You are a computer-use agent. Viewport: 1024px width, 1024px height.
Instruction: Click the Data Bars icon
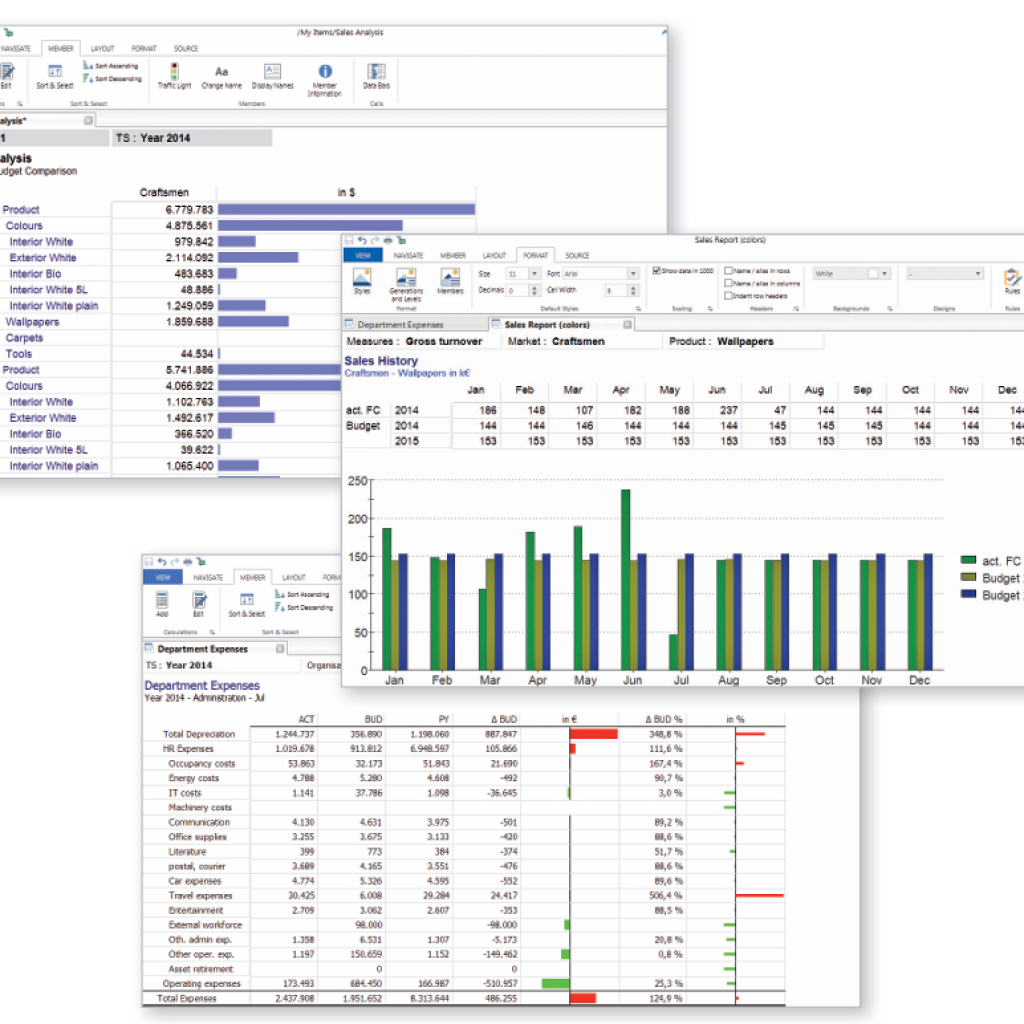coord(376,74)
